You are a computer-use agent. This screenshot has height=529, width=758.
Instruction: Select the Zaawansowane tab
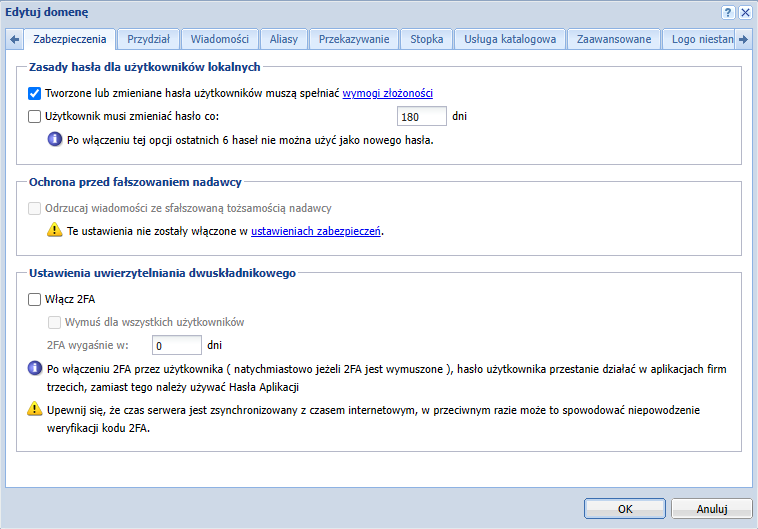coord(614,39)
